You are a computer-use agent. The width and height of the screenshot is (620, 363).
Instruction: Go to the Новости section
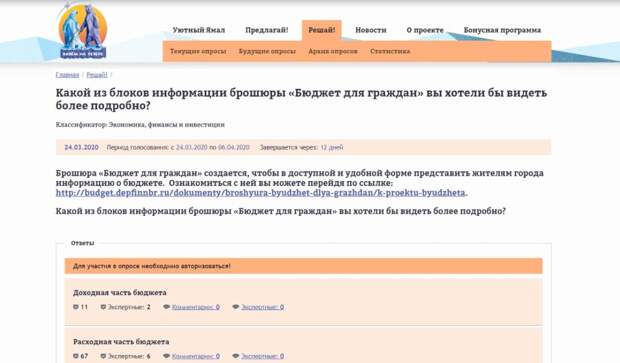370,30
